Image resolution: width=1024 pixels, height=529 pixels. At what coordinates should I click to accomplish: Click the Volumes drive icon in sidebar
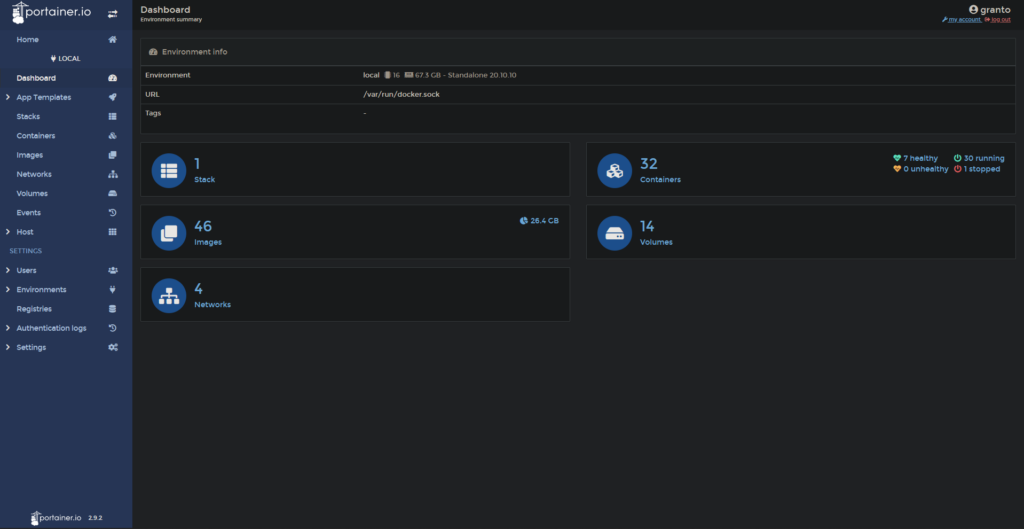[x=113, y=194]
